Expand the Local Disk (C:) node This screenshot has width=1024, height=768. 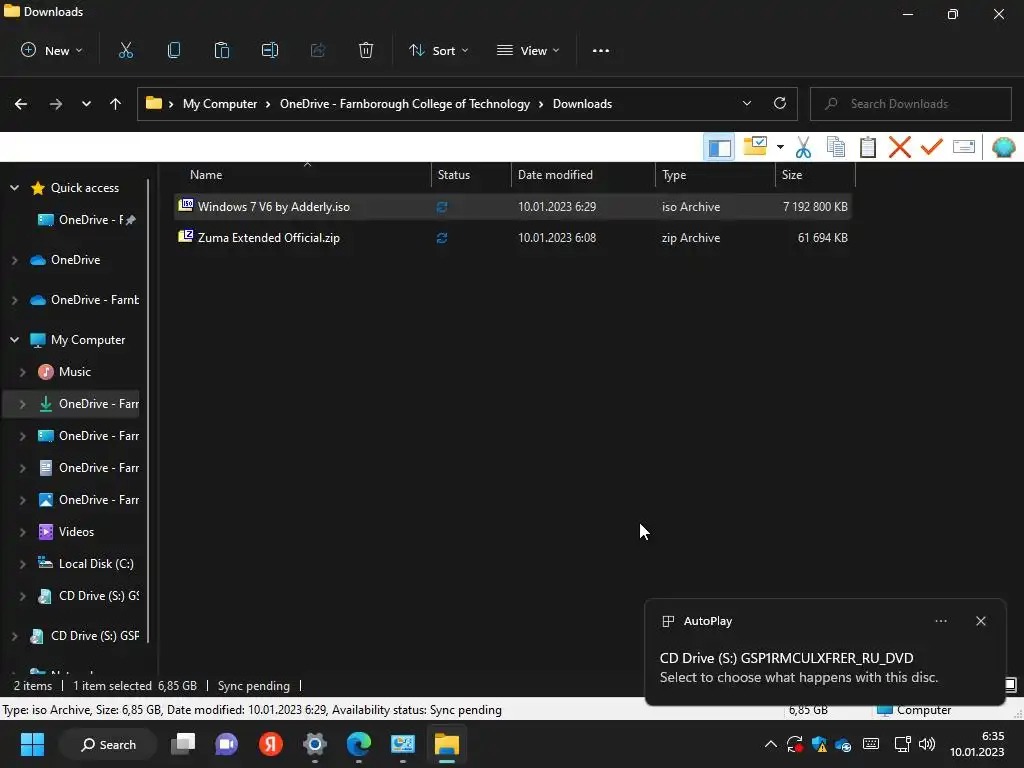tap(23, 564)
